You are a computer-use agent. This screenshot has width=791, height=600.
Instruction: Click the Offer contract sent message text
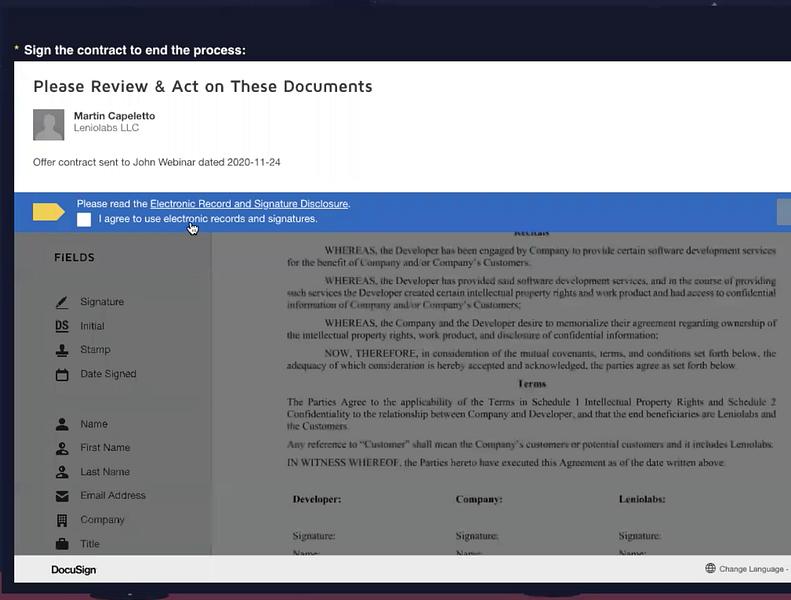tap(157, 162)
